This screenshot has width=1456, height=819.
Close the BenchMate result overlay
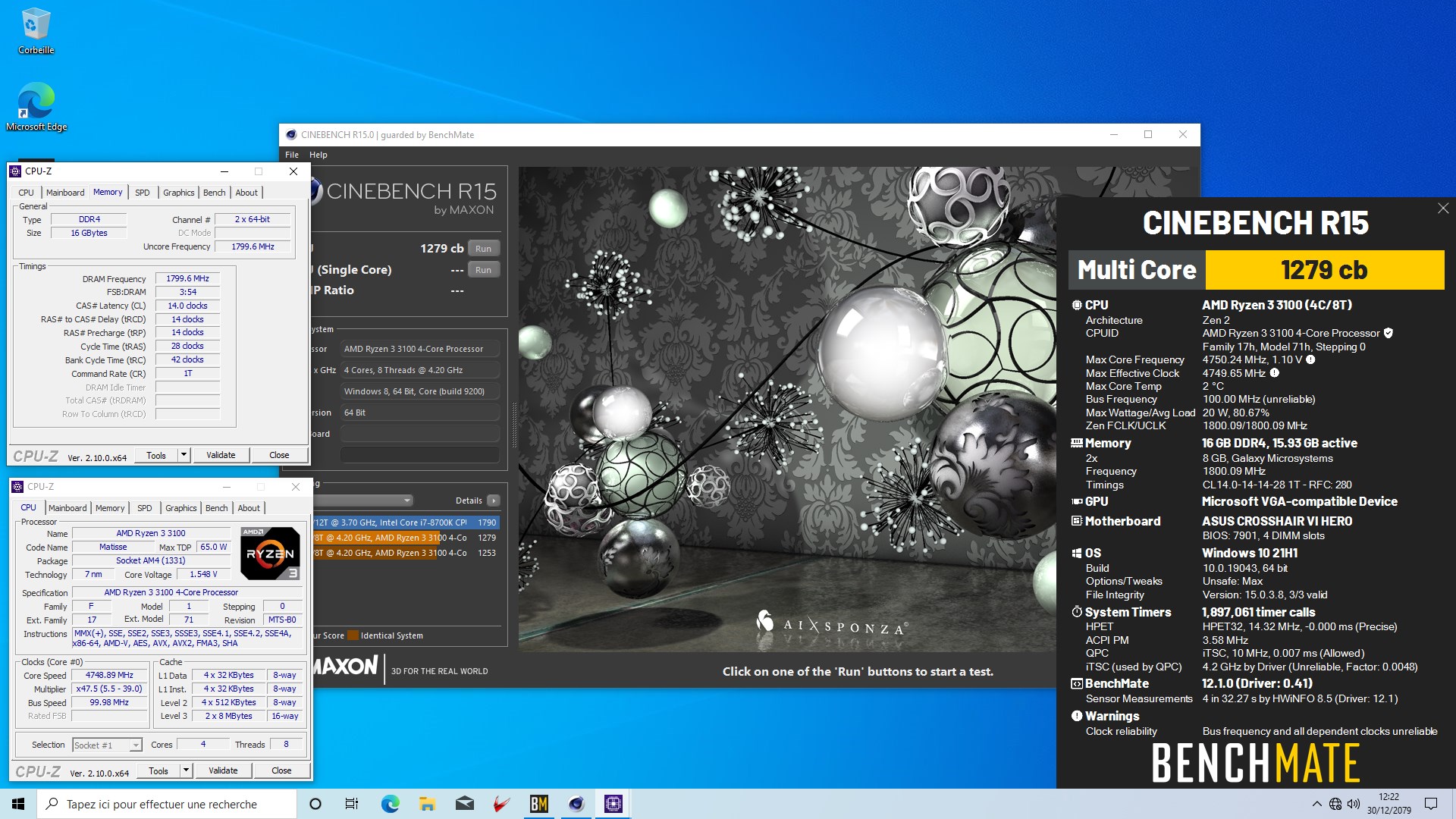pyautogui.click(x=1442, y=208)
